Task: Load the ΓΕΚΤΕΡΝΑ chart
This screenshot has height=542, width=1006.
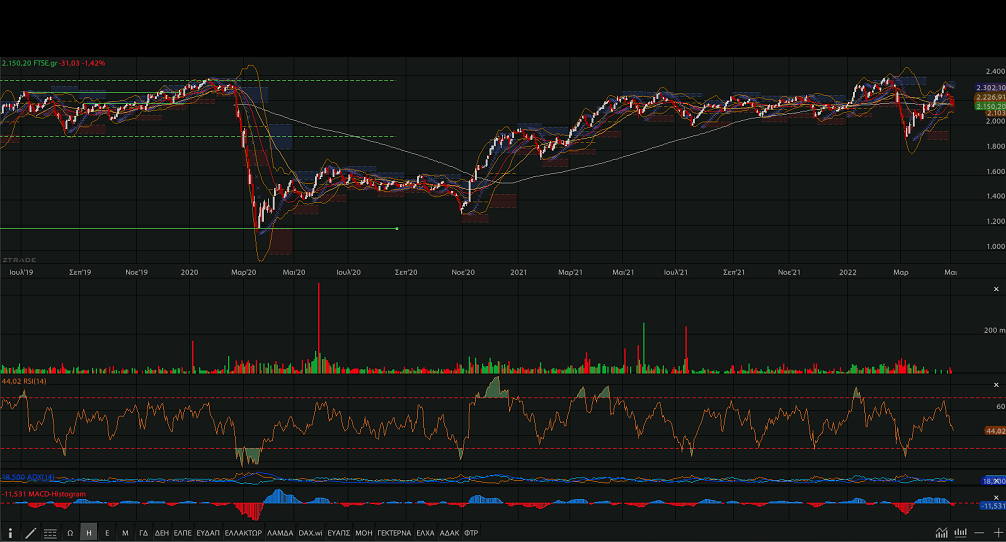Action: click(394, 533)
